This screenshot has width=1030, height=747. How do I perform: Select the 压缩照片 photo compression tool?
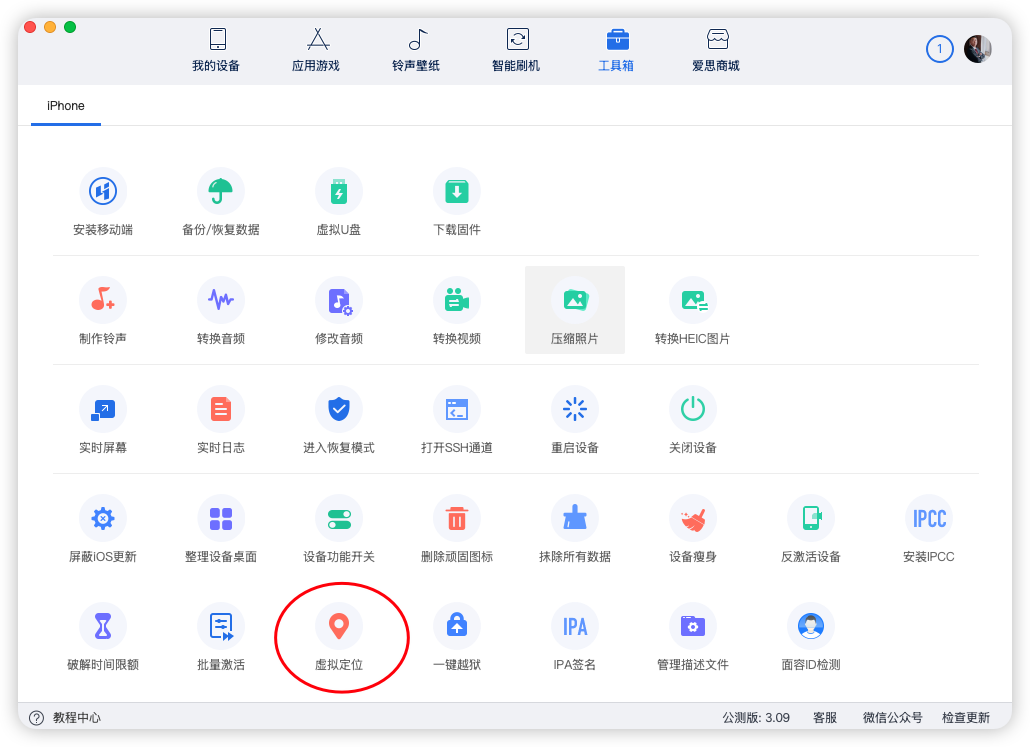coord(575,309)
